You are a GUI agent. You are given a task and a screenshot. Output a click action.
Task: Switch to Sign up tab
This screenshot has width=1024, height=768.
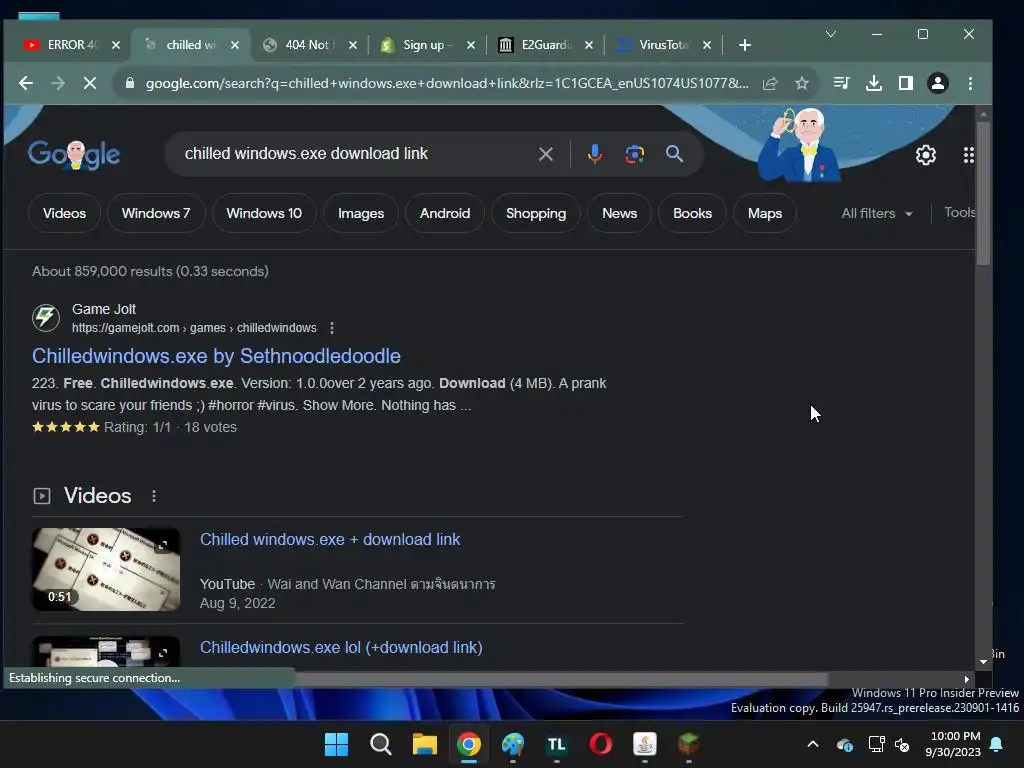[x=426, y=45]
